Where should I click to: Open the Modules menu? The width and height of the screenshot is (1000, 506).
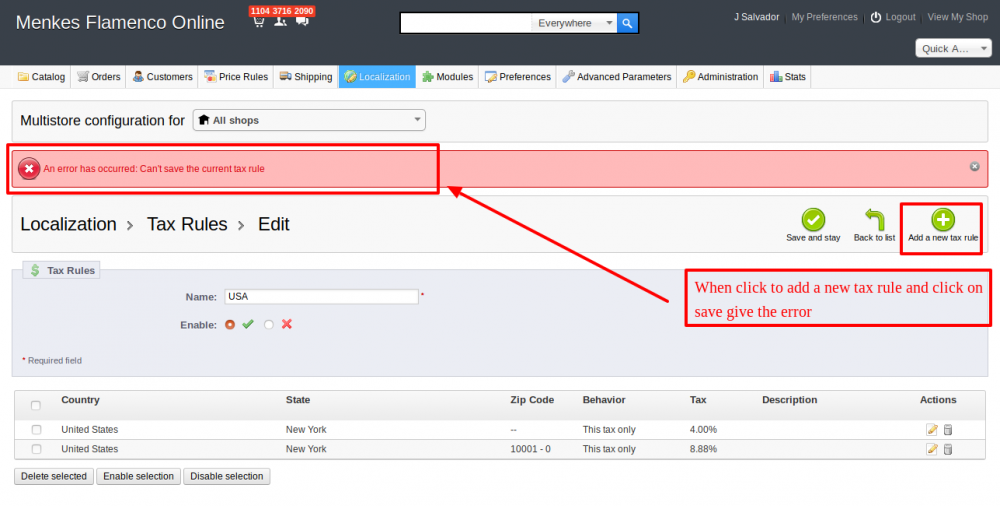447,77
